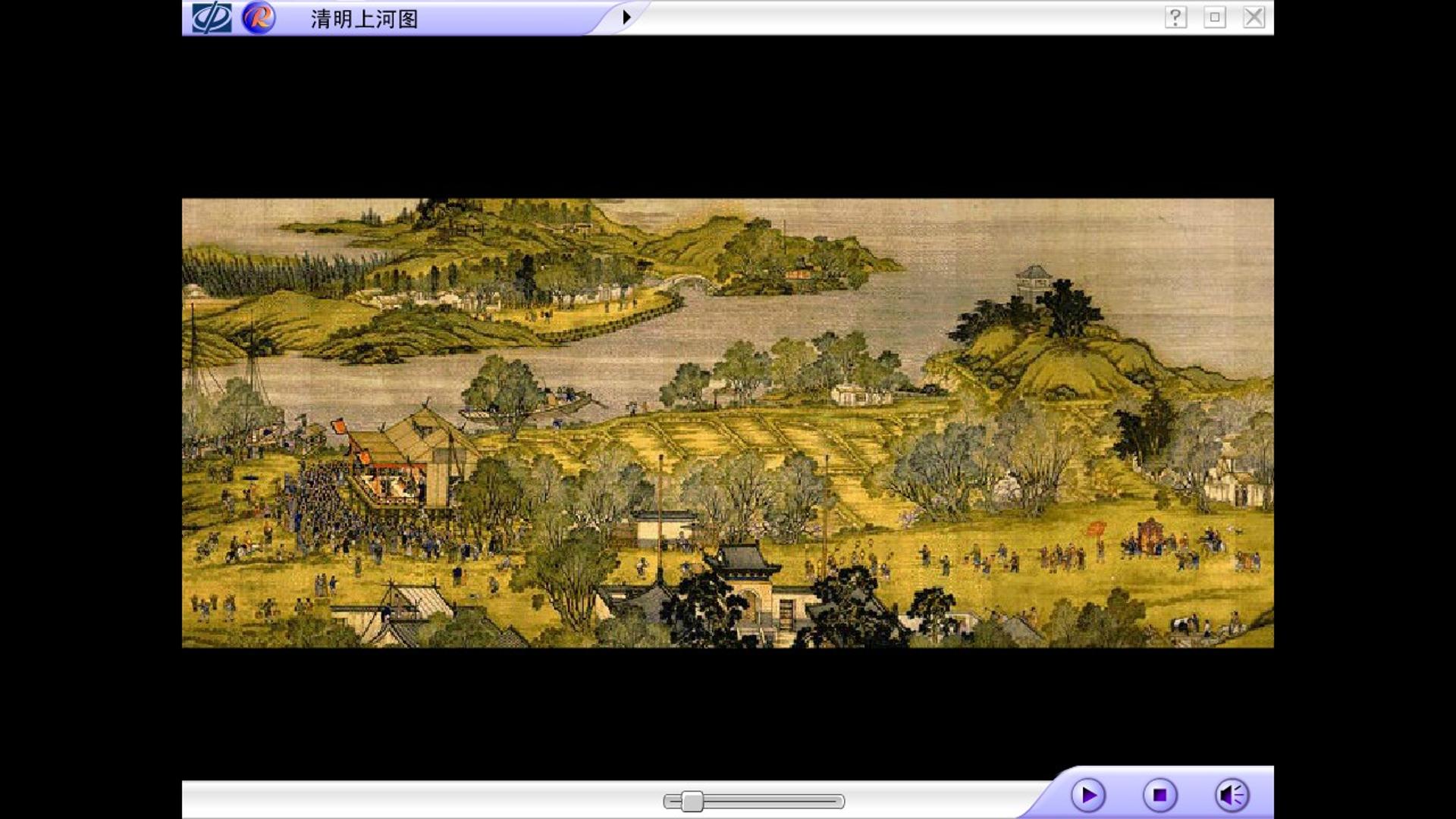Stop the video with the square stop button
The height and width of the screenshot is (819, 1456).
click(1159, 795)
